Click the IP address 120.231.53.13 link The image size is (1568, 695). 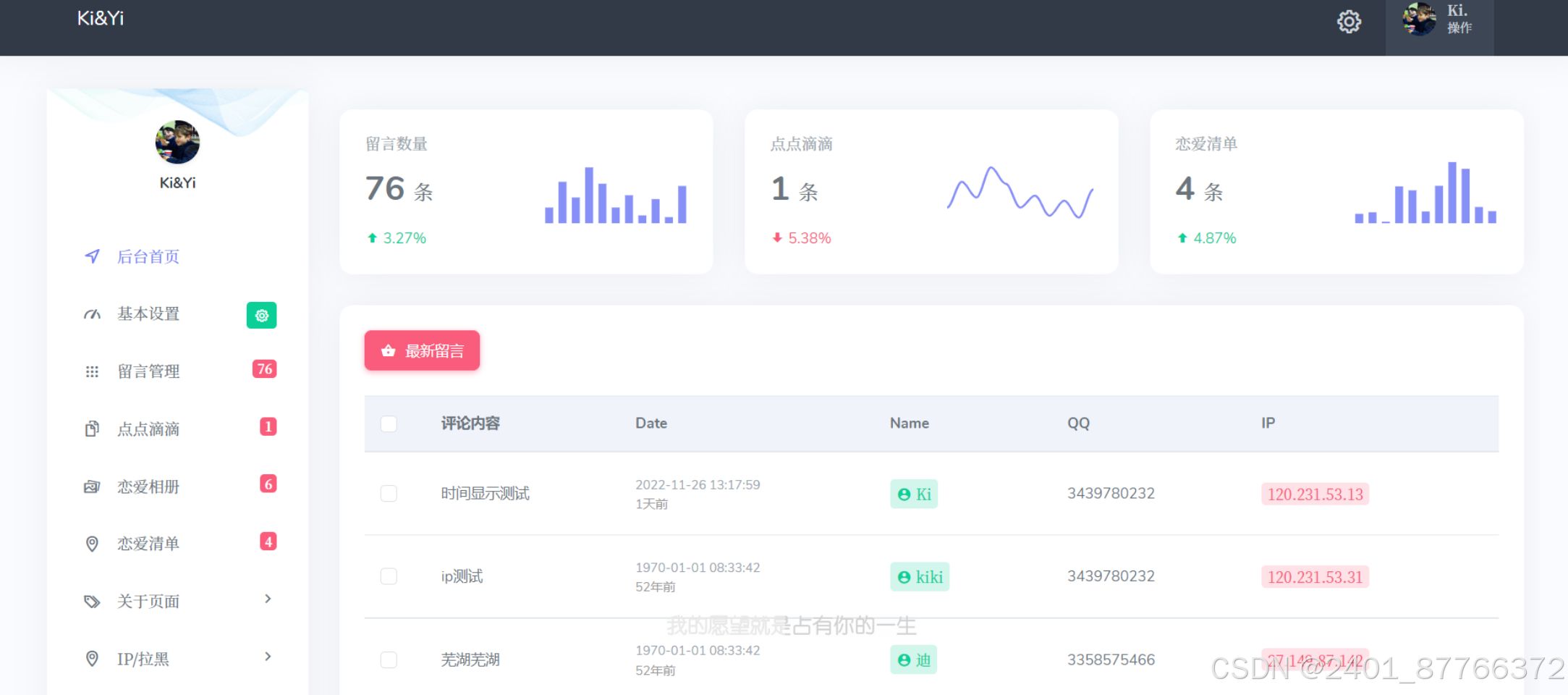click(x=1315, y=494)
